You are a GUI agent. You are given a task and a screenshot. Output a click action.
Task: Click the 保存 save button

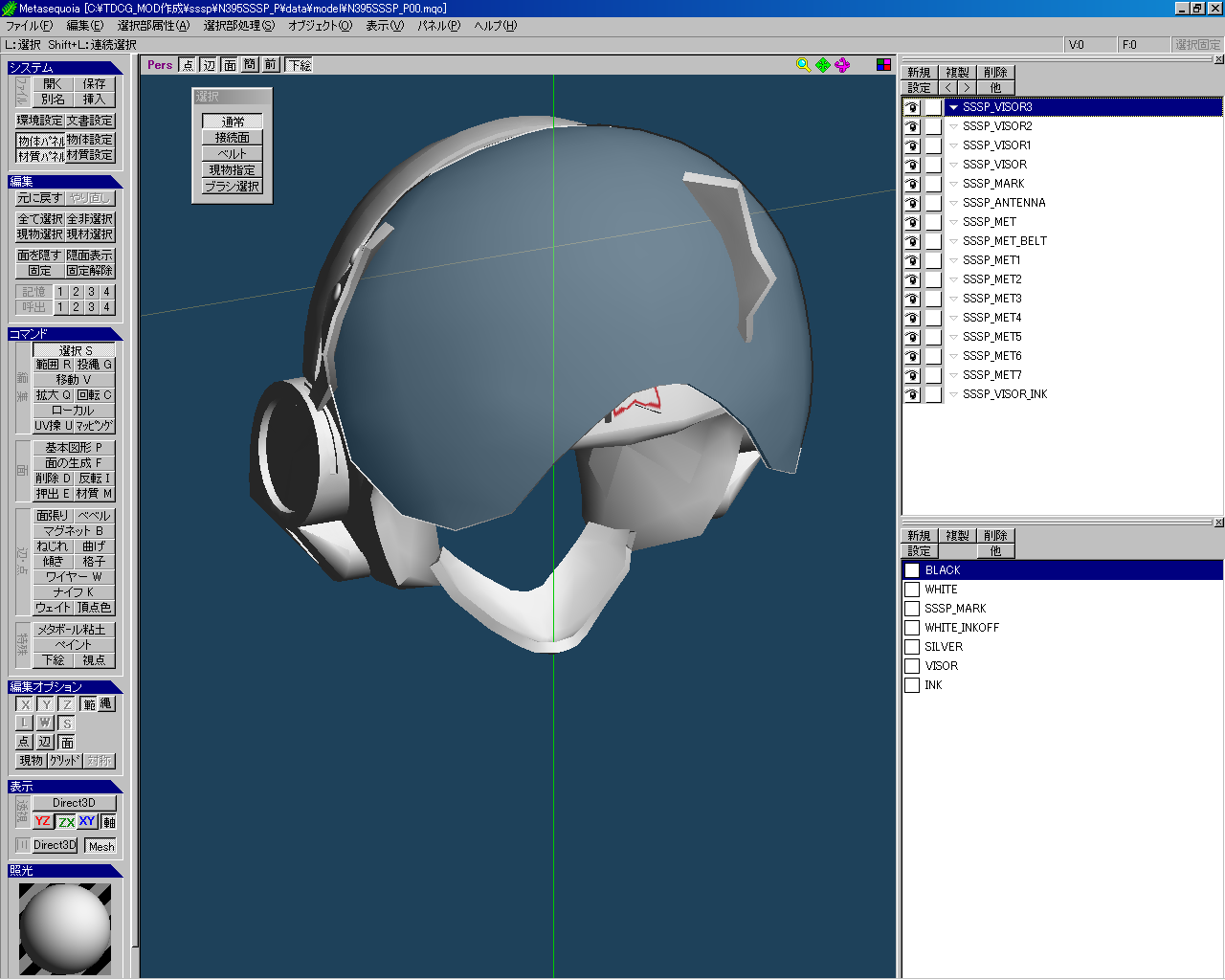click(94, 84)
